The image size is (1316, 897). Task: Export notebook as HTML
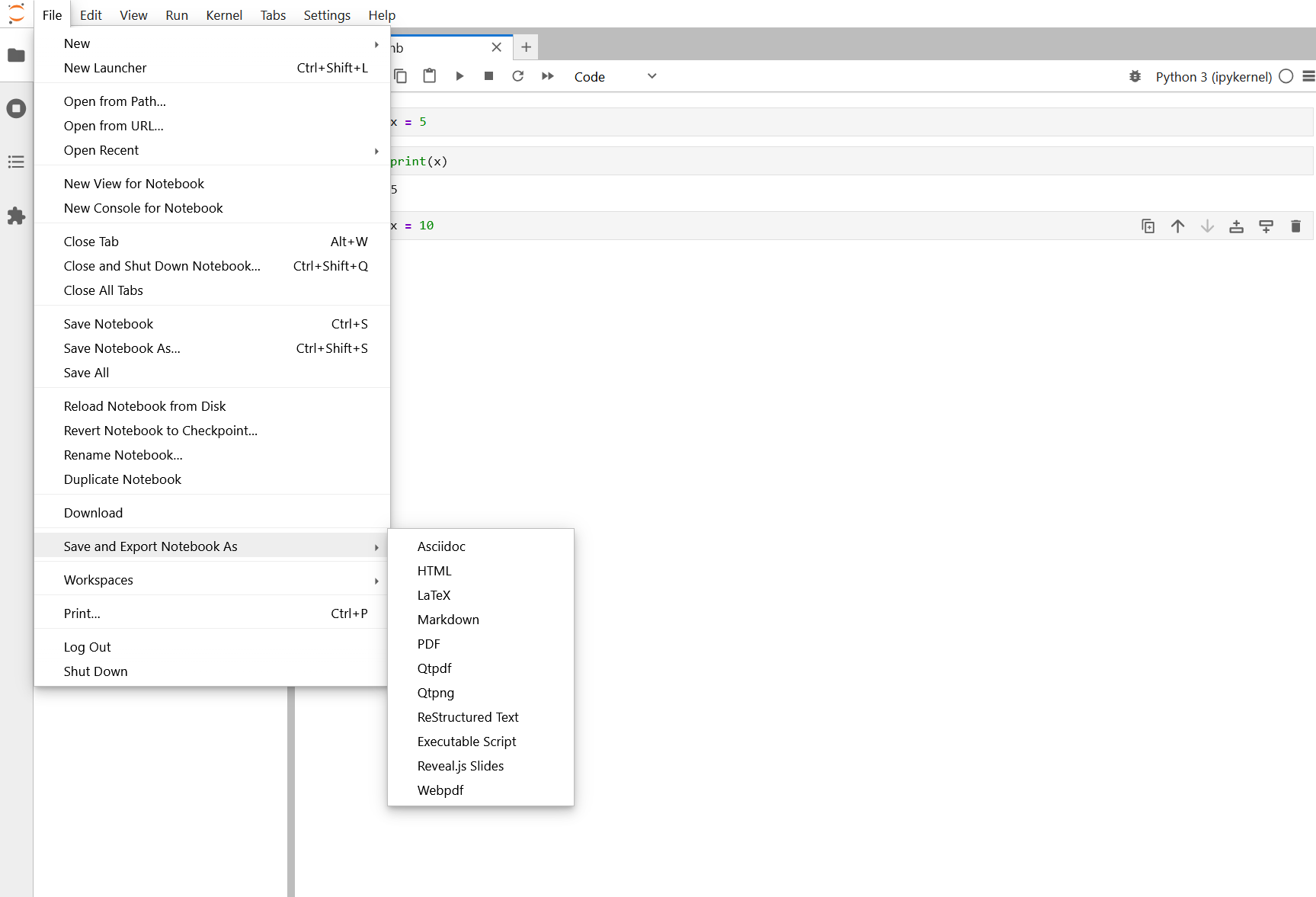[481, 571]
